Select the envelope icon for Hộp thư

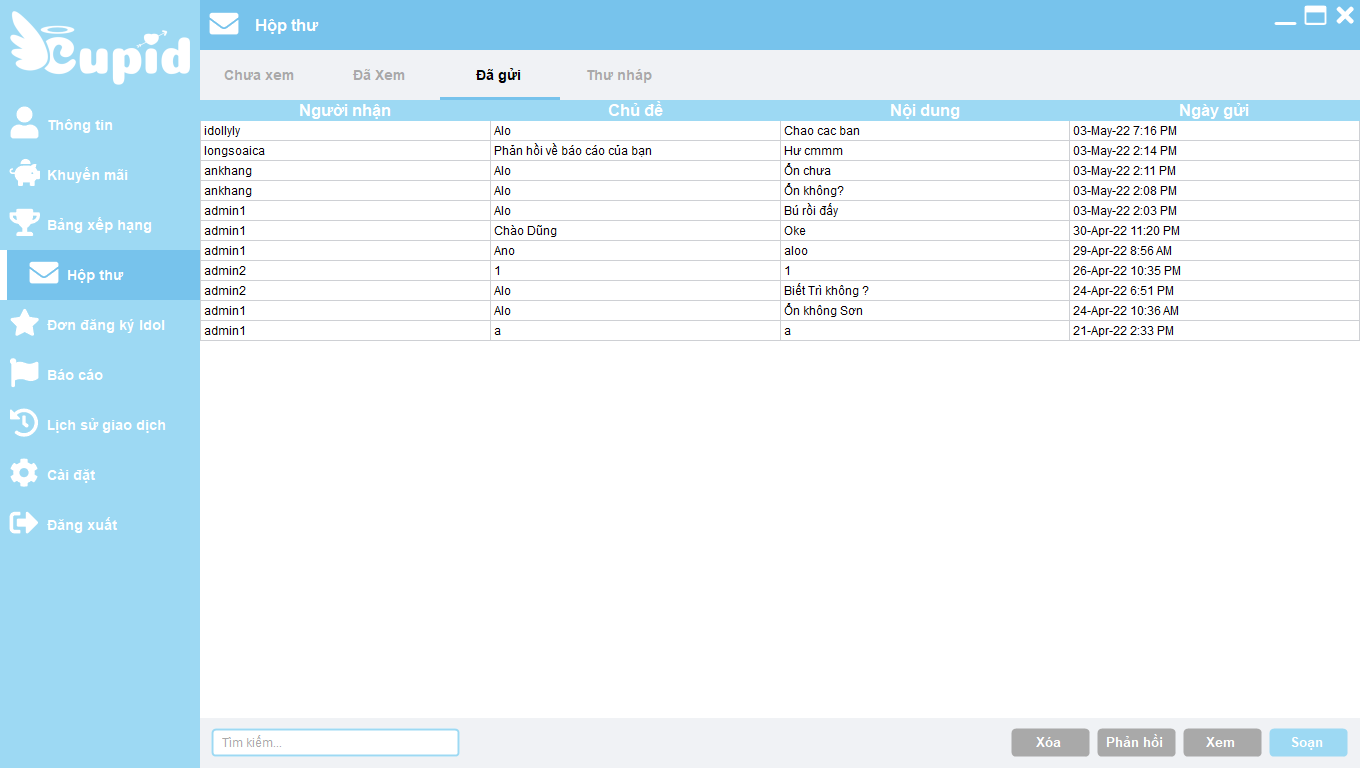(44, 274)
